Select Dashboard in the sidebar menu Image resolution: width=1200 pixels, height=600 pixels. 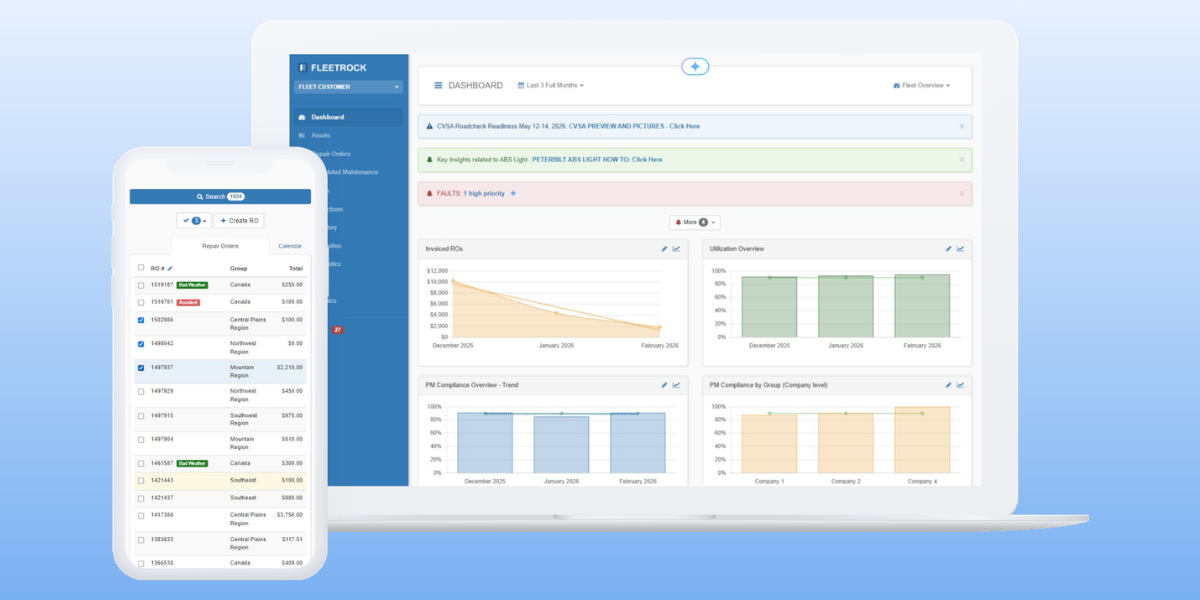349,117
